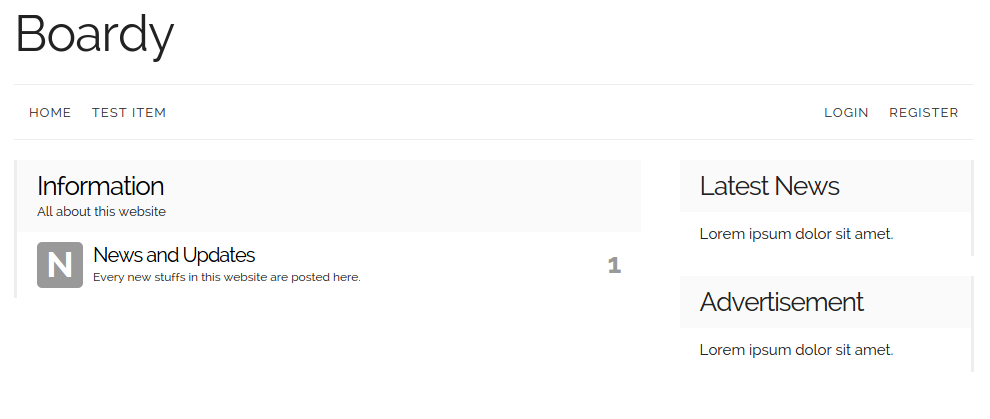Click Lorem ipsum text under Latest News
990x419 pixels.
point(796,234)
